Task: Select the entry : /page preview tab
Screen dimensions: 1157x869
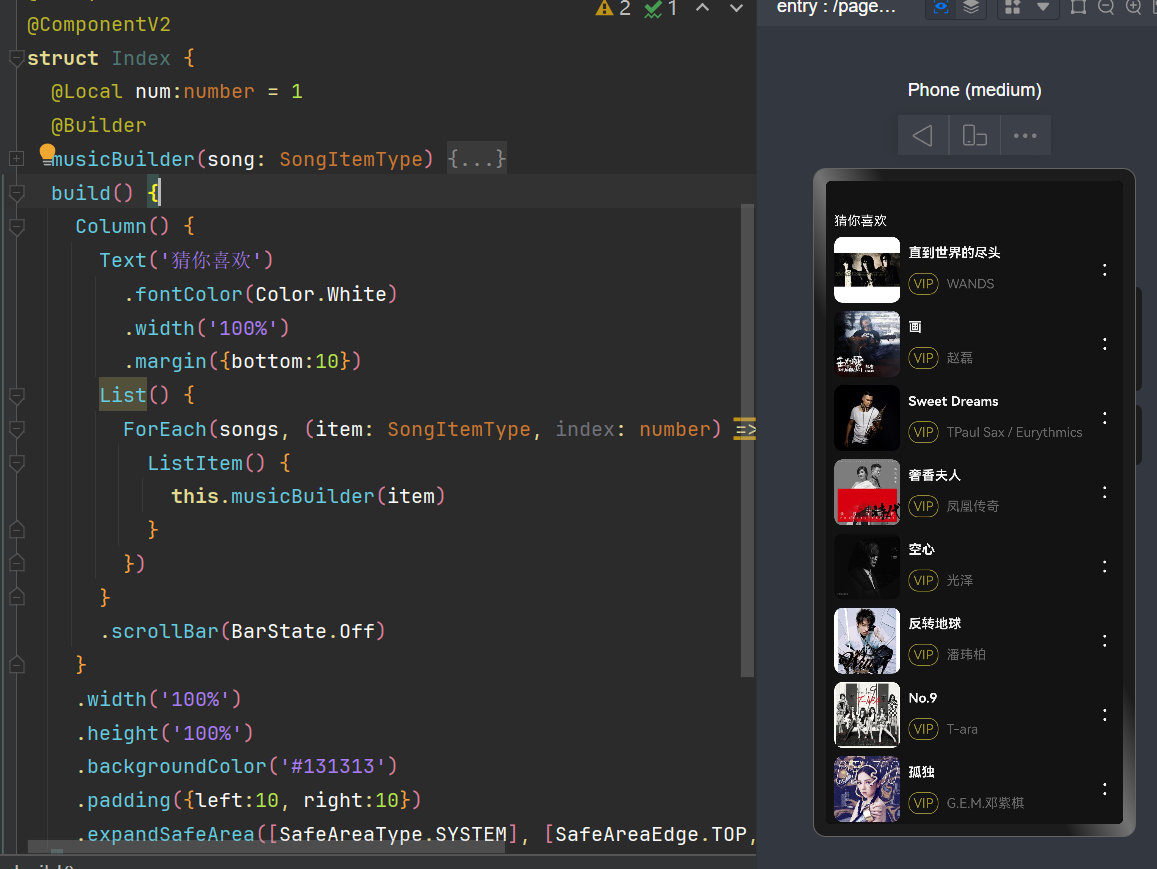Action: coord(836,8)
